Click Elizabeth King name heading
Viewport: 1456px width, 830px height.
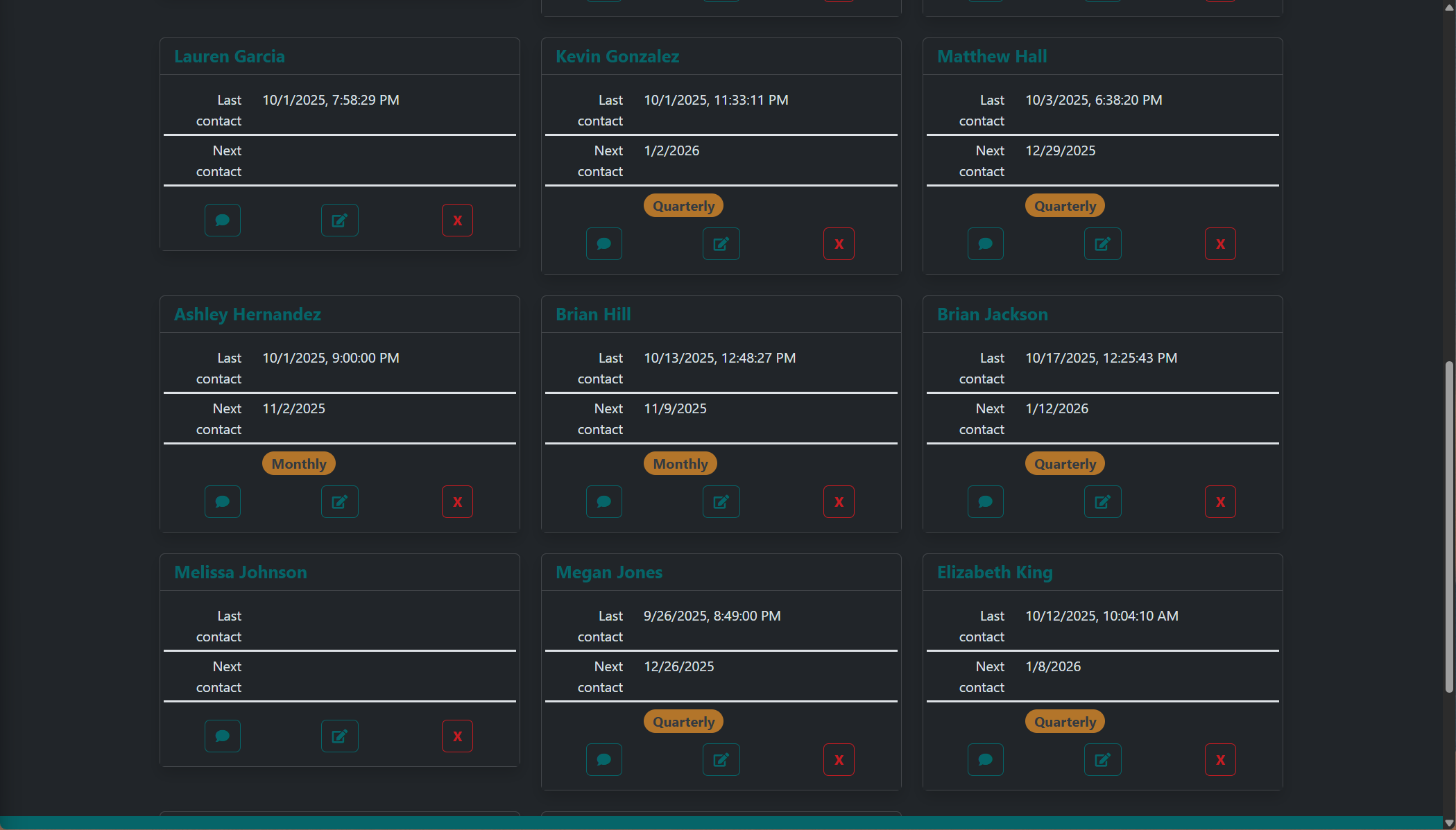995,573
